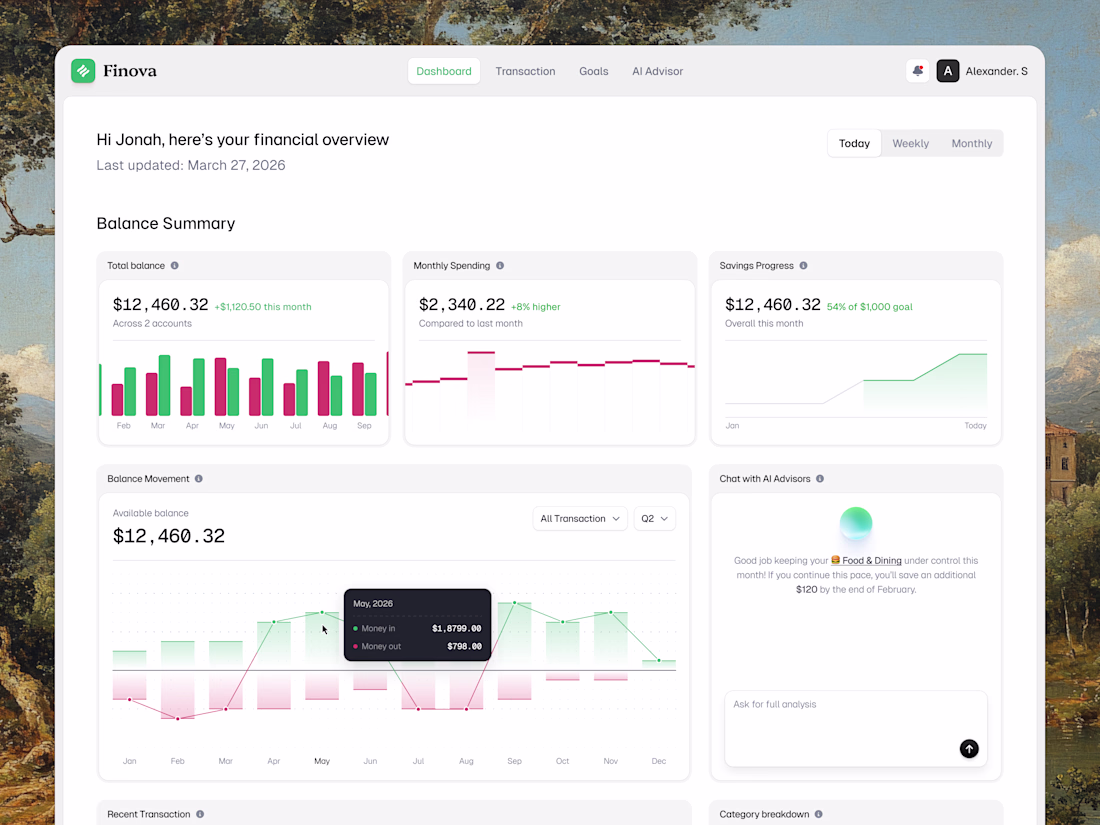Show info icon next to Recent Transaction
1100x825 pixels.
200,814
